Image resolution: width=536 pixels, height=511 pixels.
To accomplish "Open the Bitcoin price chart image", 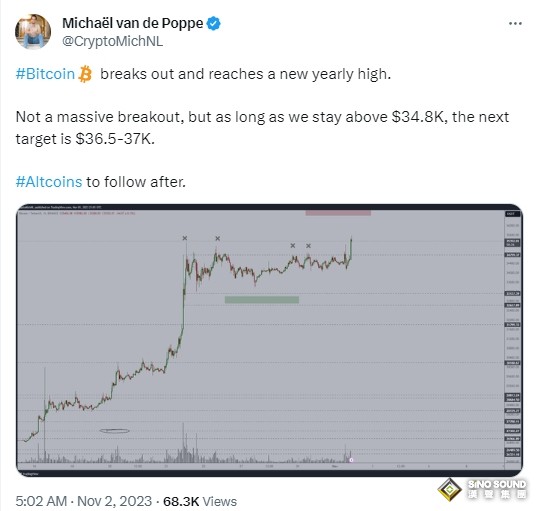I will click(269, 340).
